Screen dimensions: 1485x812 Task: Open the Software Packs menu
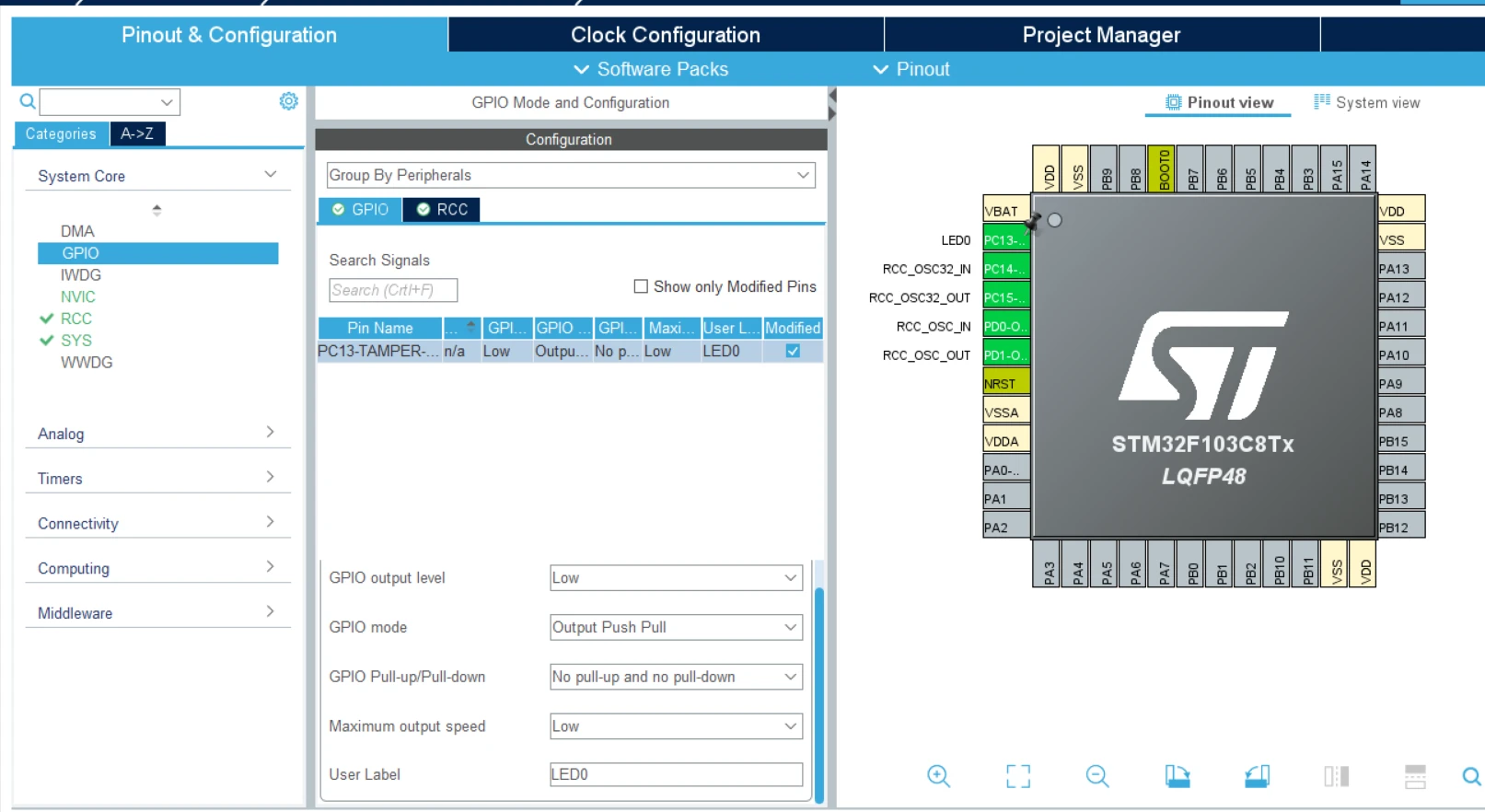coord(650,69)
